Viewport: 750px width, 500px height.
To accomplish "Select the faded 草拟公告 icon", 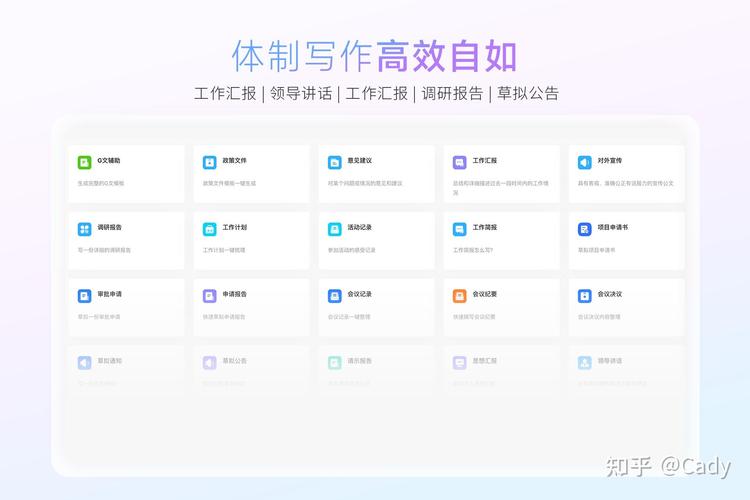I will [210, 363].
